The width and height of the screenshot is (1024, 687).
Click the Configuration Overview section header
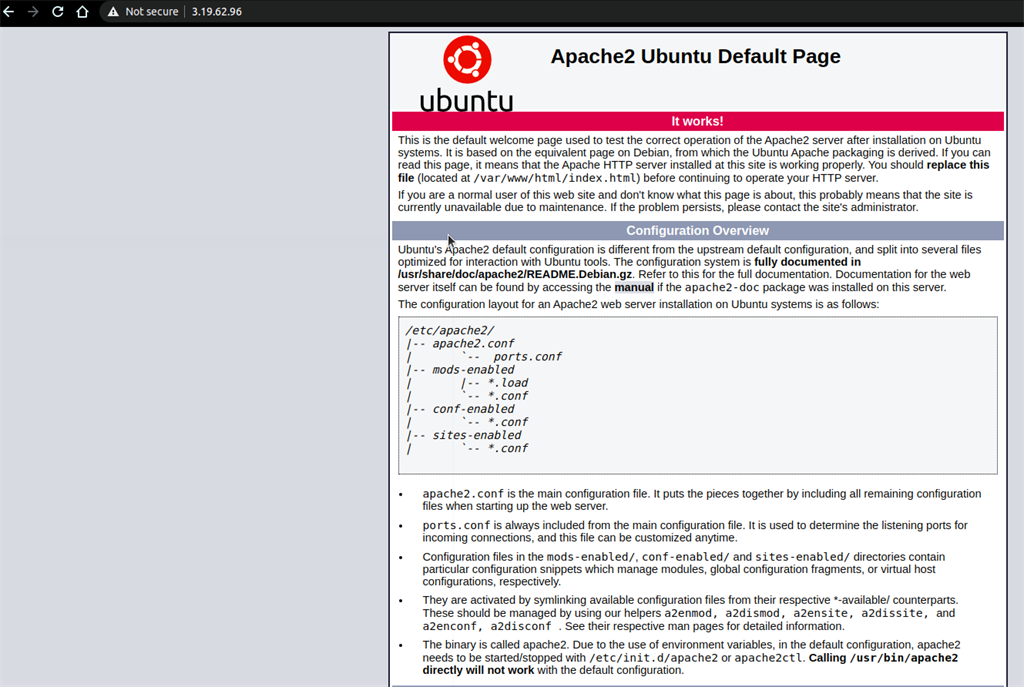(x=697, y=231)
